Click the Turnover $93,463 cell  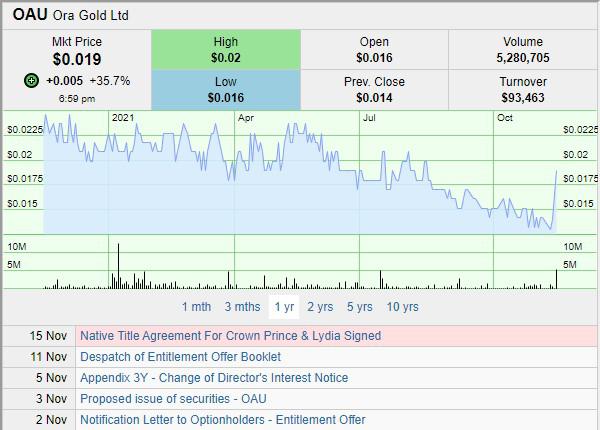click(x=524, y=90)
